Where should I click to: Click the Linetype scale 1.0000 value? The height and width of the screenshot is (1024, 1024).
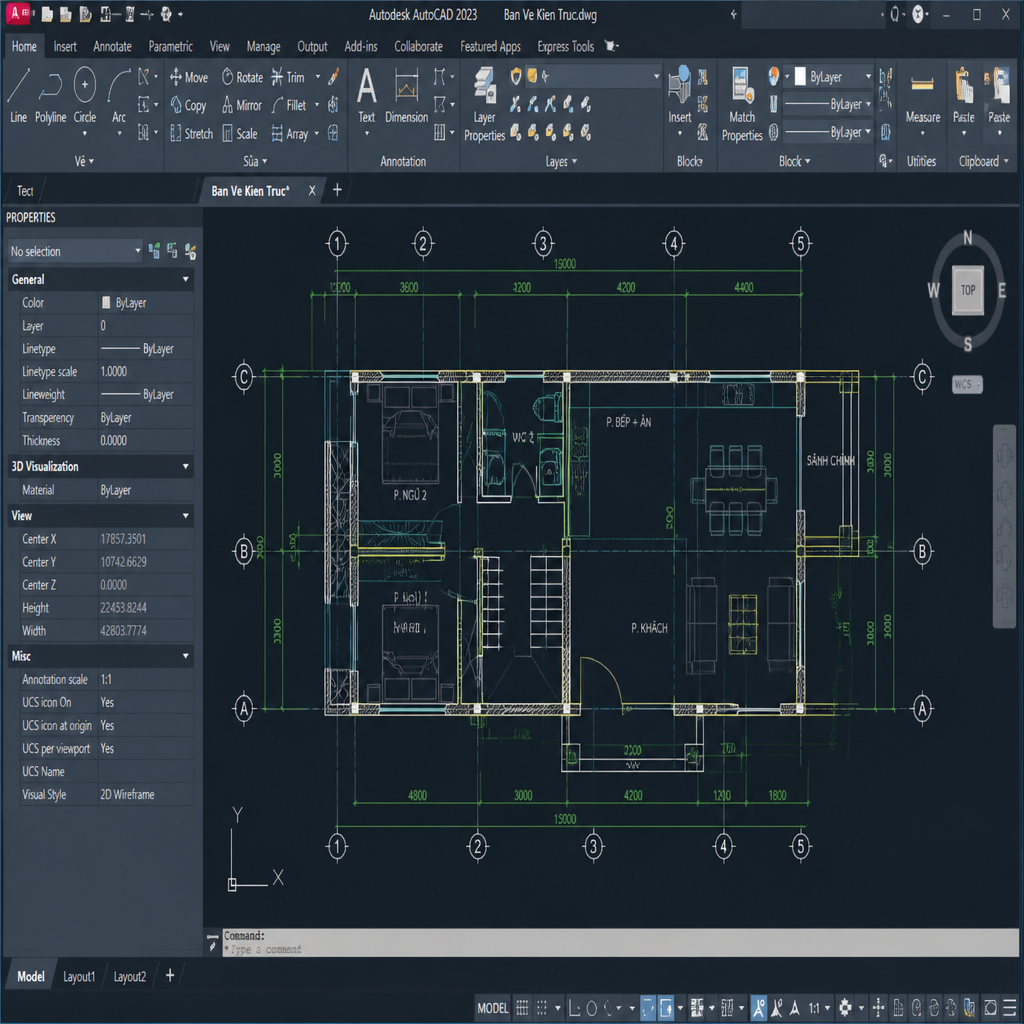[x=146, y=372]
